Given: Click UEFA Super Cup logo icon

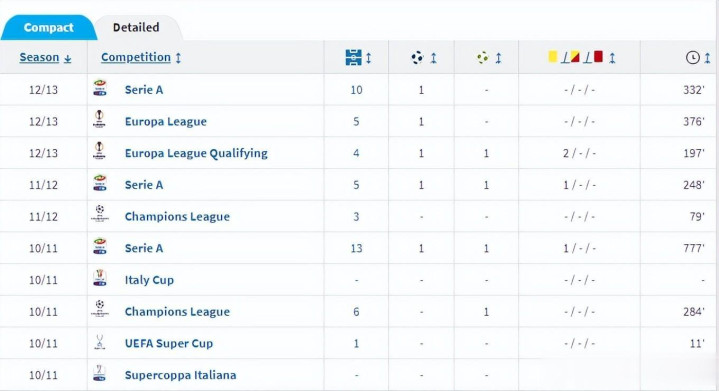Looking at the screenshot, I should [100, 342].
